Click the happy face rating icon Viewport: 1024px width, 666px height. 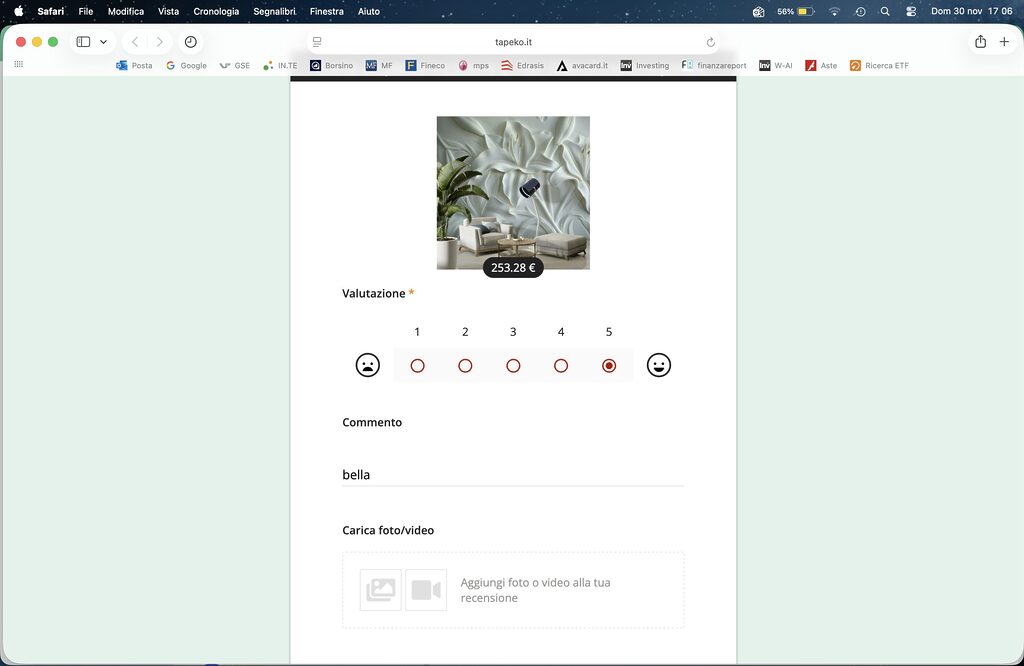(658, 366)
